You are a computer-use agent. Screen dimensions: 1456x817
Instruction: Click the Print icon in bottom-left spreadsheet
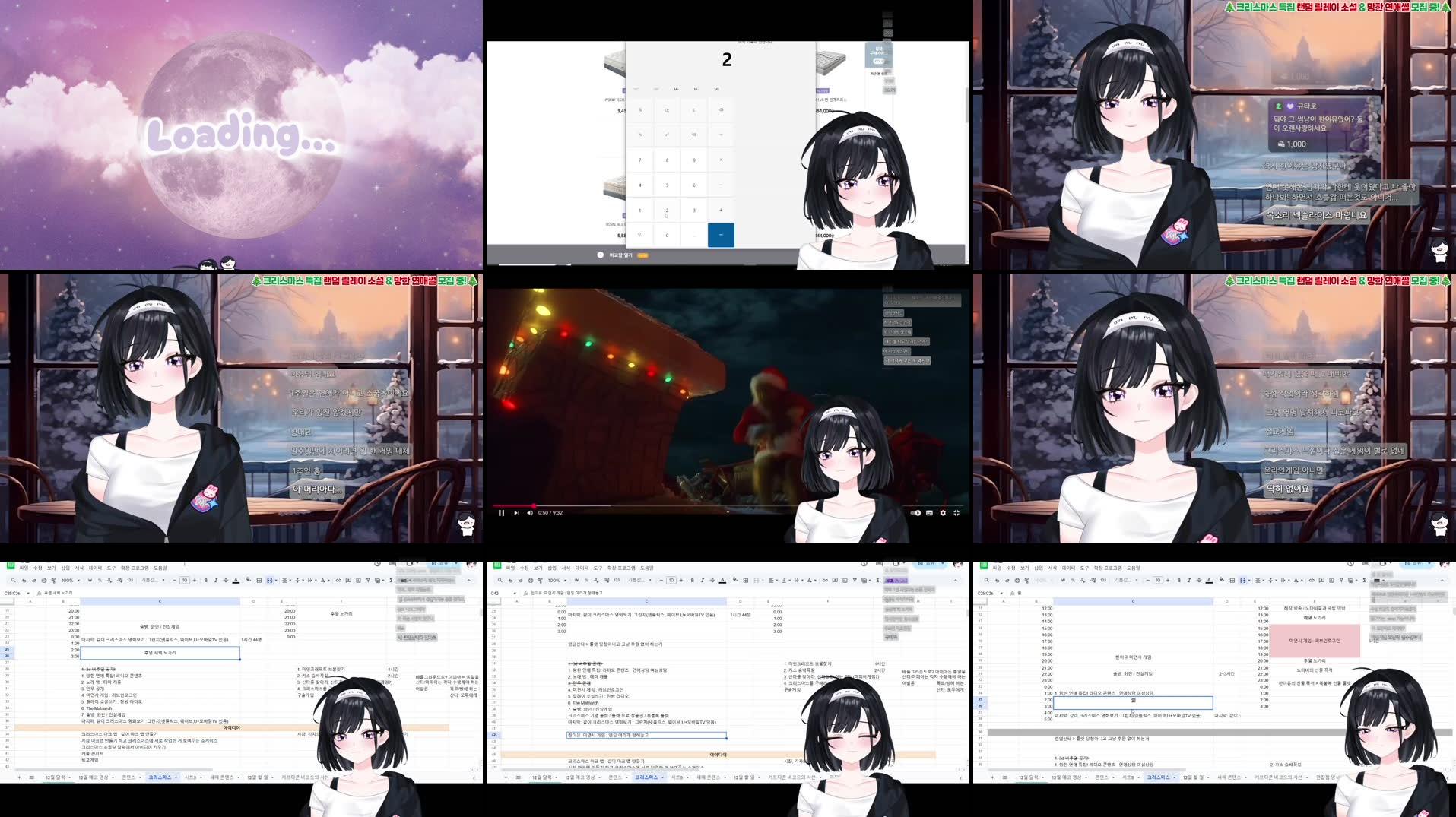pyautogui.click(x=44, y=581)
